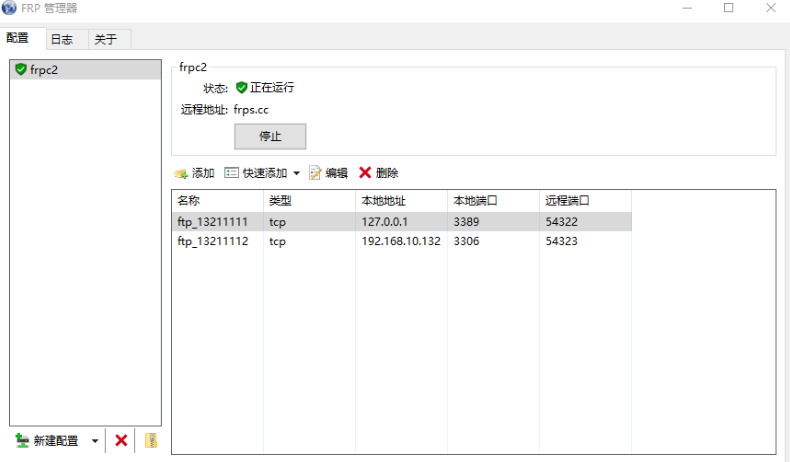Screen dimensions: 790x462
Task: Expand the 新建配置 dropdown arrow
Action: (x=95, y=441)
